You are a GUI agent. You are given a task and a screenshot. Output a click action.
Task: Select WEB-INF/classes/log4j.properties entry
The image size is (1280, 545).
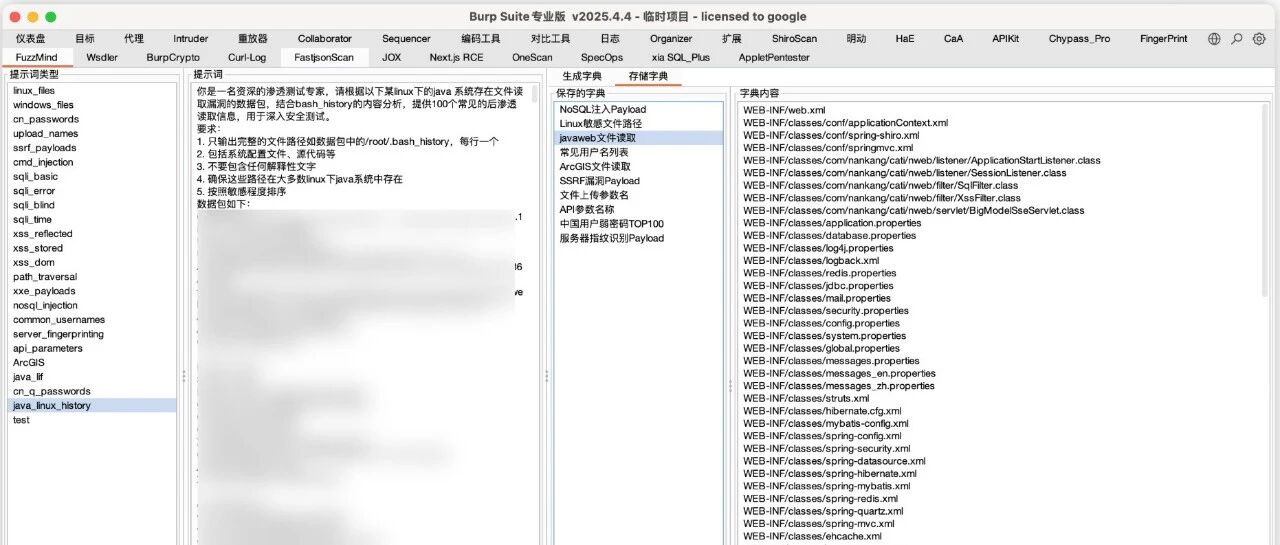(x=819, y=248)
